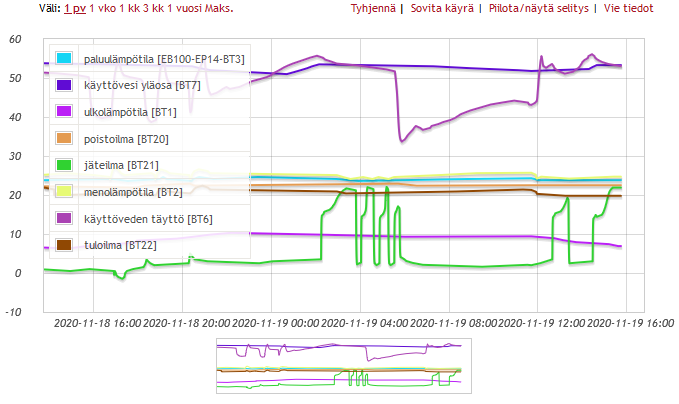Viewport: 679px width, 404px height.
Task: Select the 1 vko time range
Action: point(103,8)
